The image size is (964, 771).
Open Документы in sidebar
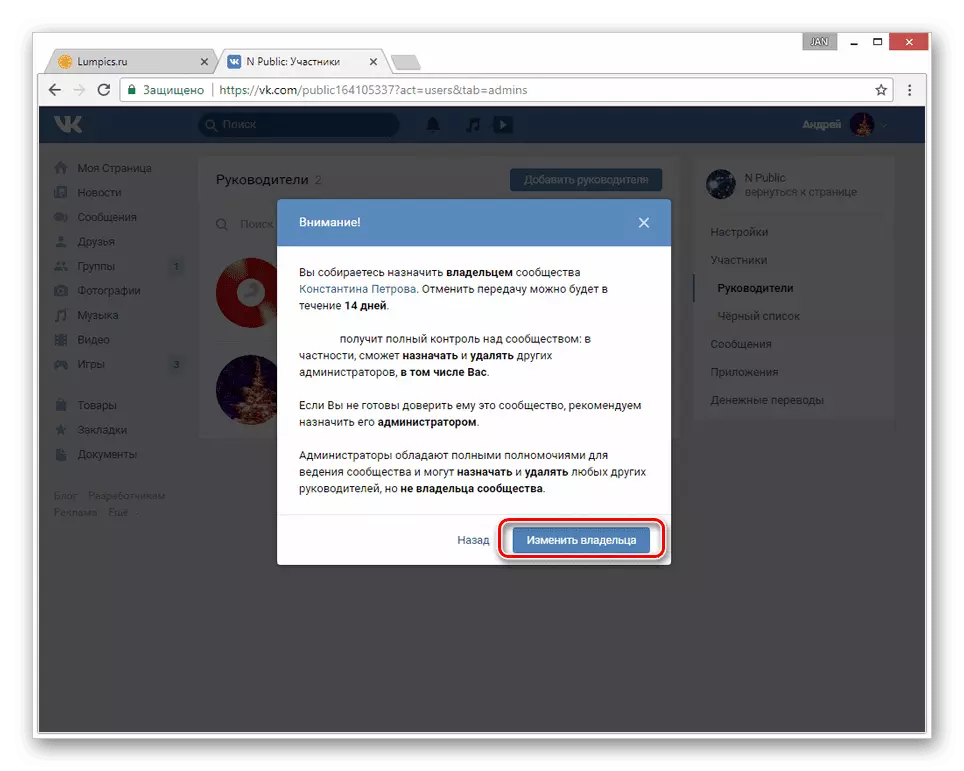[107, 454]
